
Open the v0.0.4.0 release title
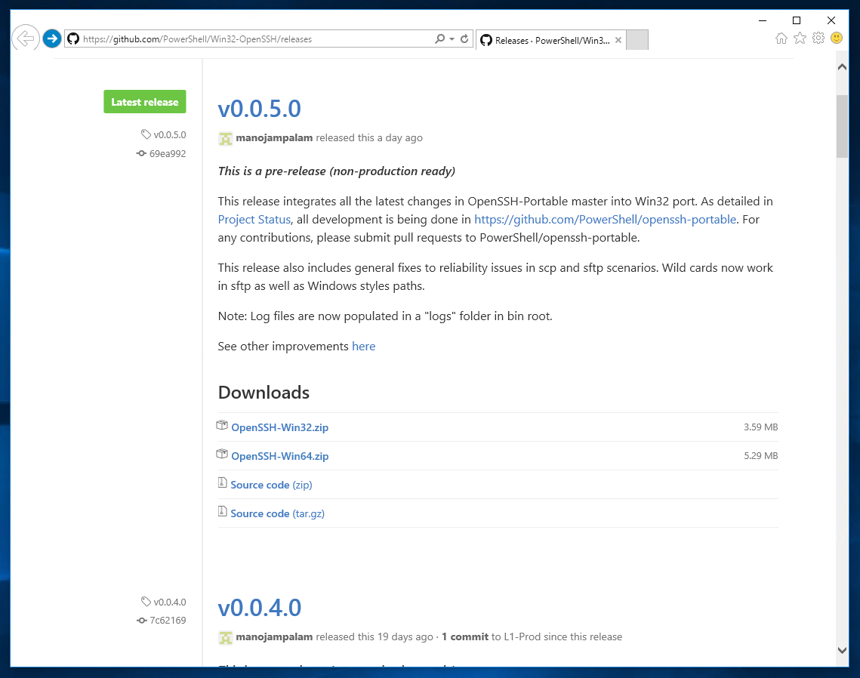[x=259, y=608]
